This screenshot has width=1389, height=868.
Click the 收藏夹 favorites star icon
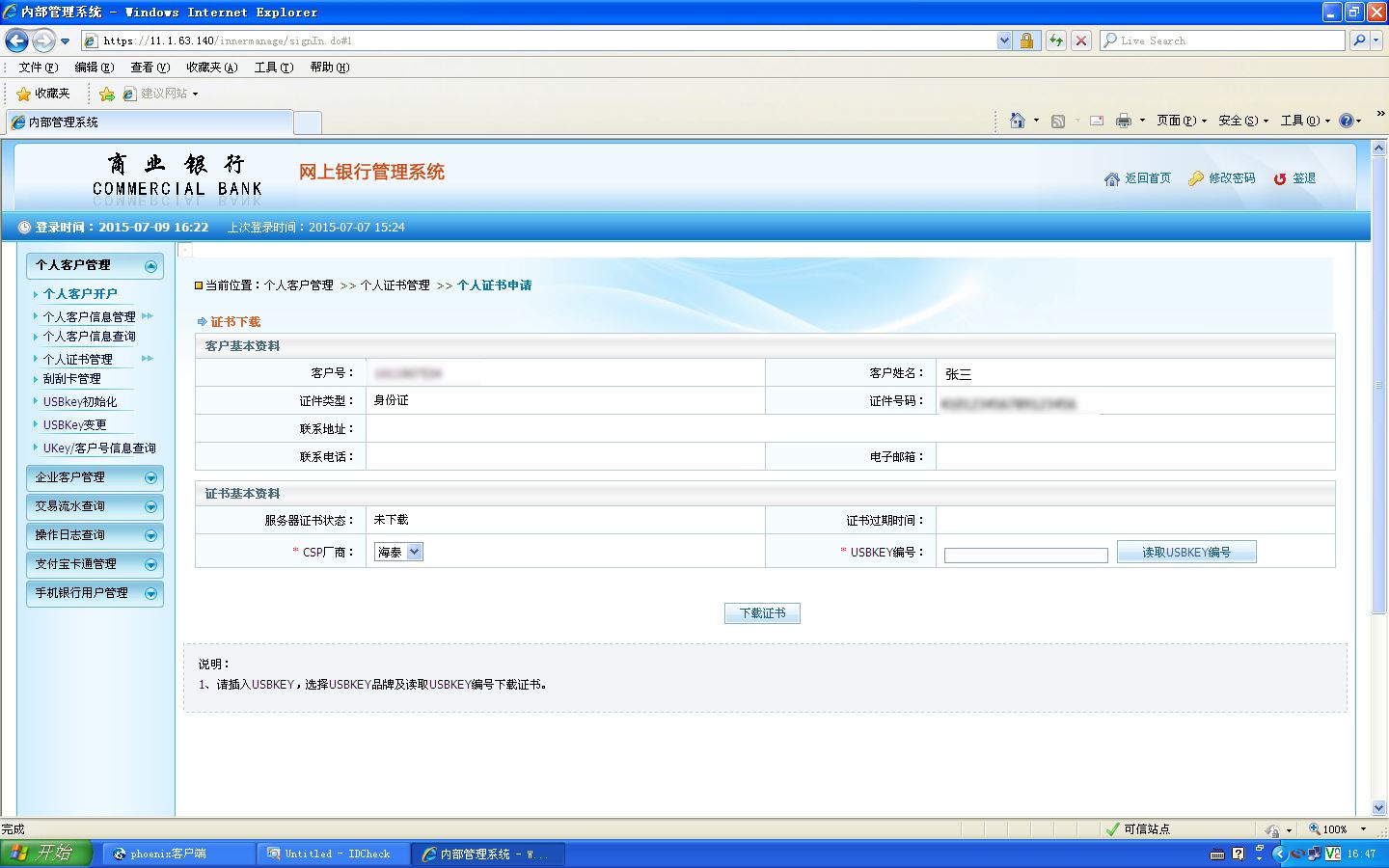(23, 94)
